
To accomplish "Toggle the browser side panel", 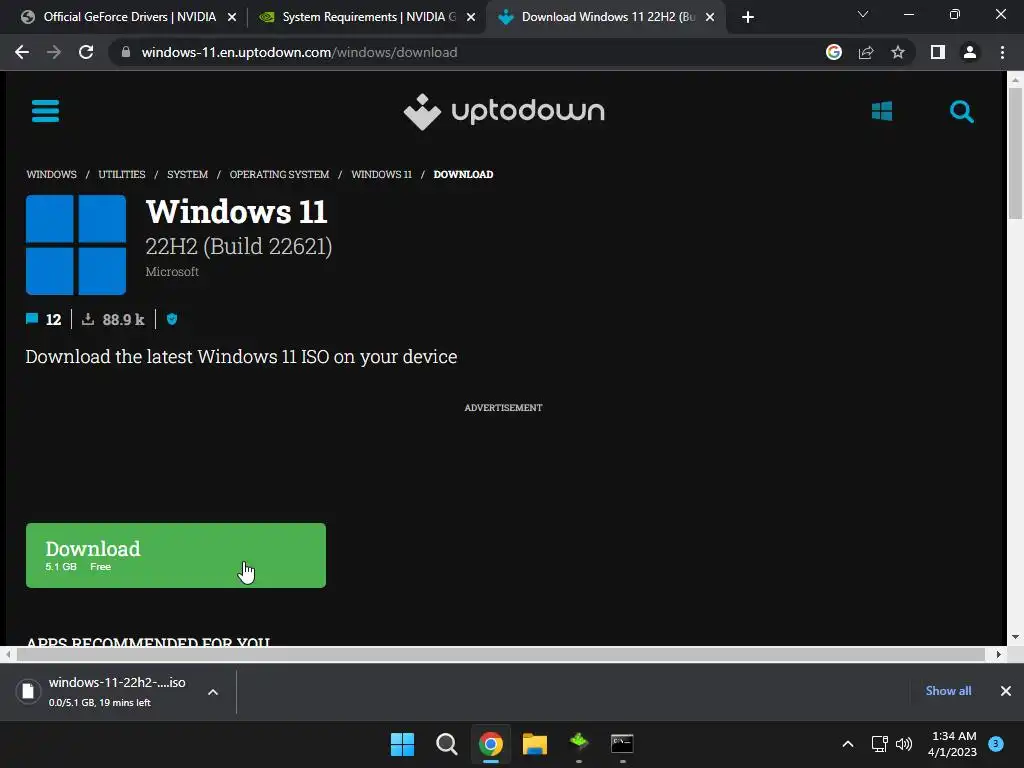I will [938, 52].
